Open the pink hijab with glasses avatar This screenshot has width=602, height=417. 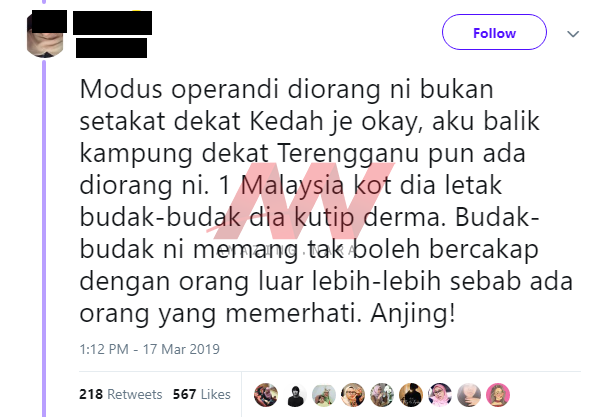(x=440, y=395)
